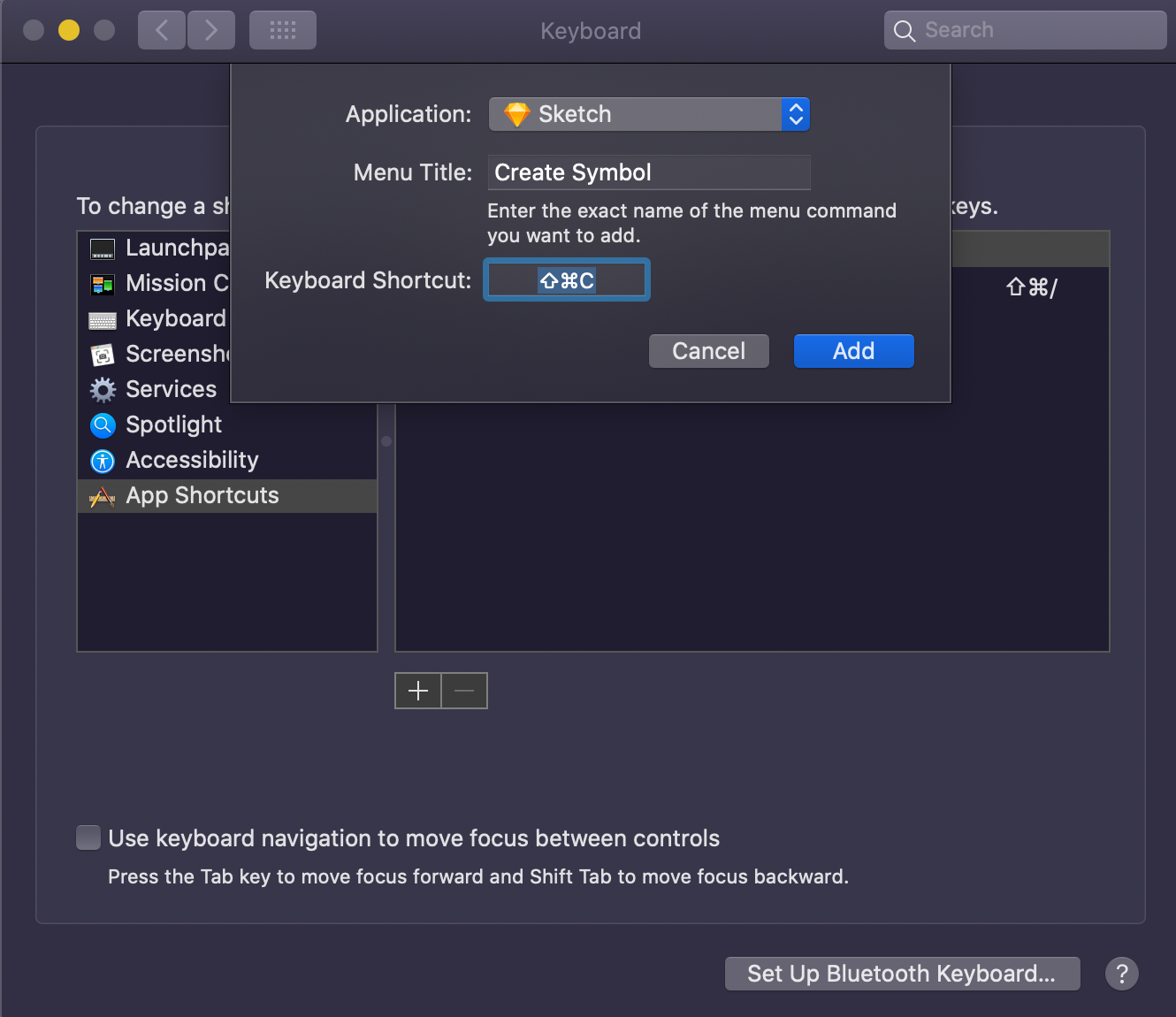Open help with the question mark button
This screenshot has height=1017, width=1176.
pyautogui.click(x=1121, y=974)
